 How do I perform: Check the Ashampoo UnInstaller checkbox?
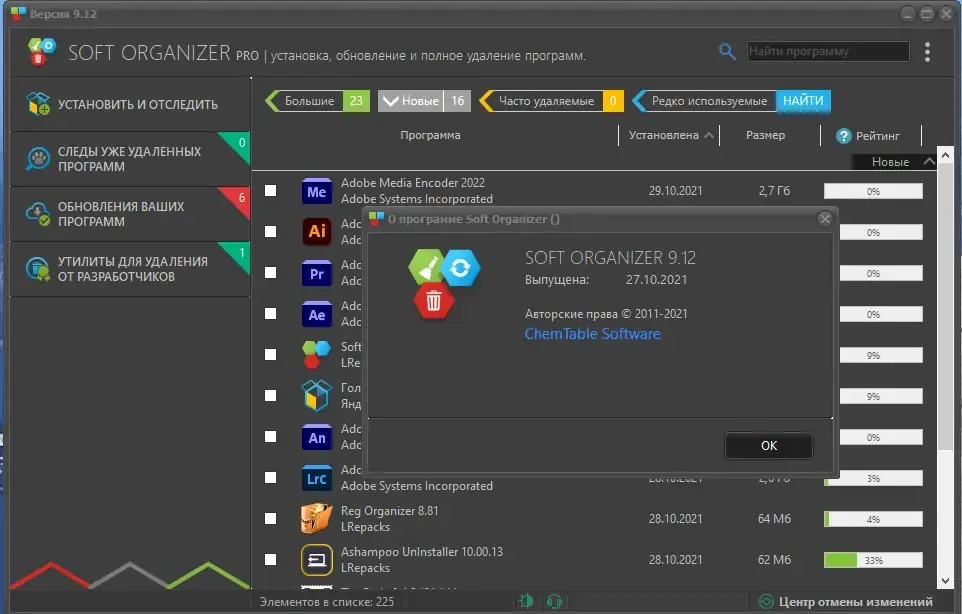tap(270, 559)
